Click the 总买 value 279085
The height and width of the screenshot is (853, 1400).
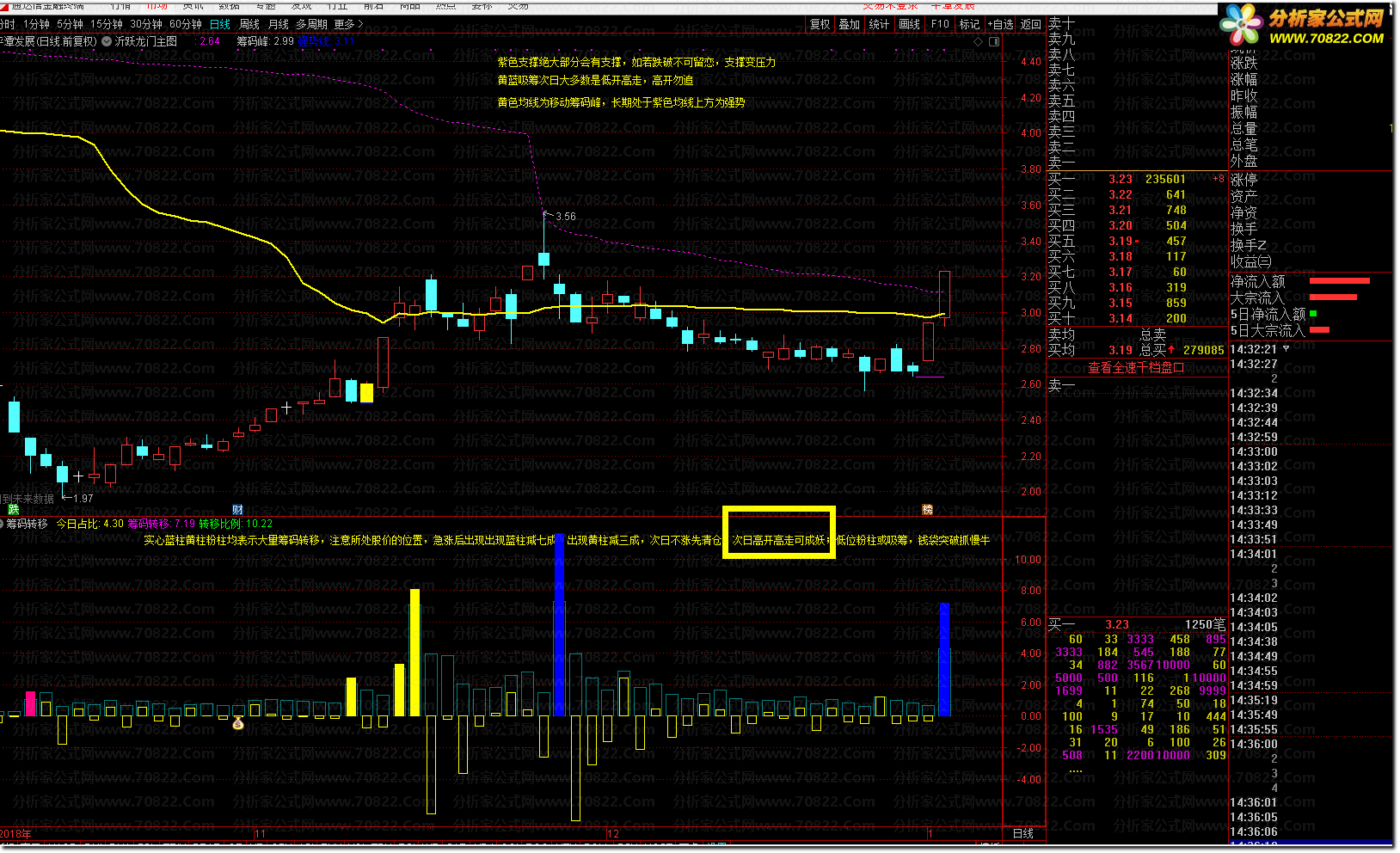pyautogui.click(x=1204, y=351)
